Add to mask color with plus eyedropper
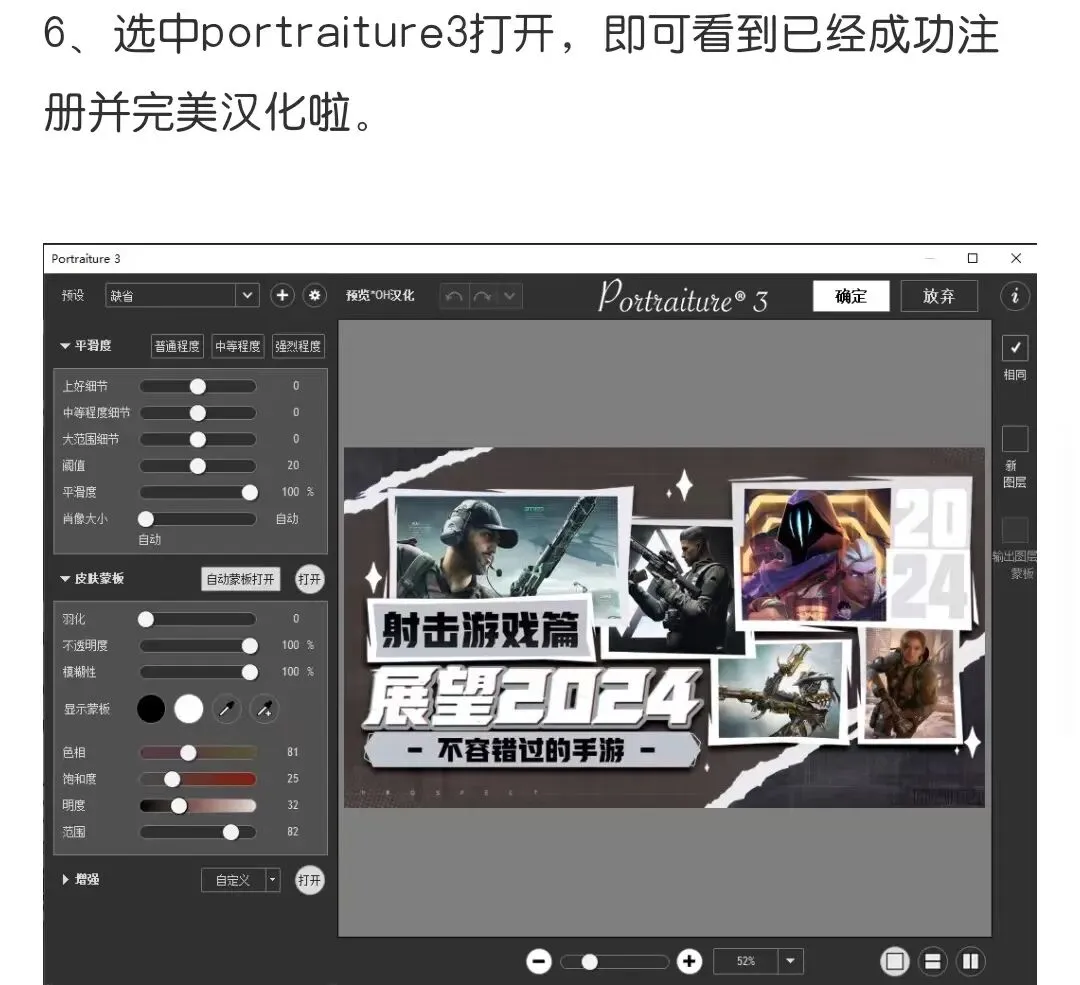1080x985 pixels. [x=264, y=709]
